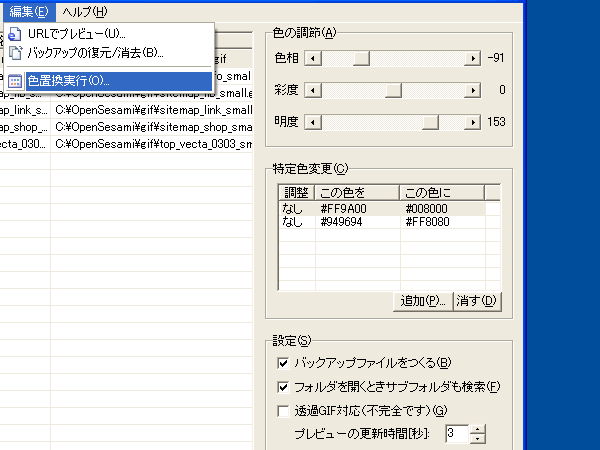This screenshot has height=450, width=600.
Task: Click the 彩度 slider left arrow
Action: (x=313, y=90)
